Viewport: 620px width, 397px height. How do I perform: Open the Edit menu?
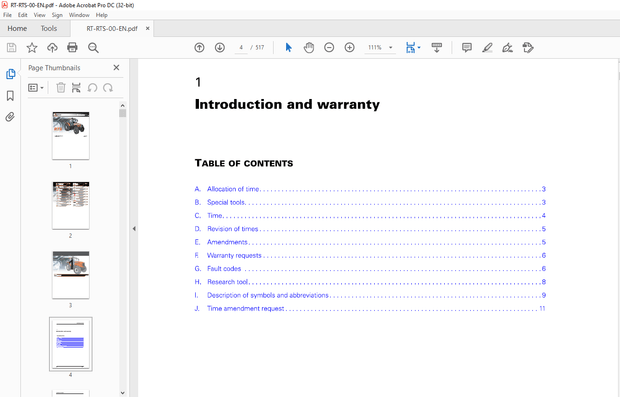tap(23, 15)
